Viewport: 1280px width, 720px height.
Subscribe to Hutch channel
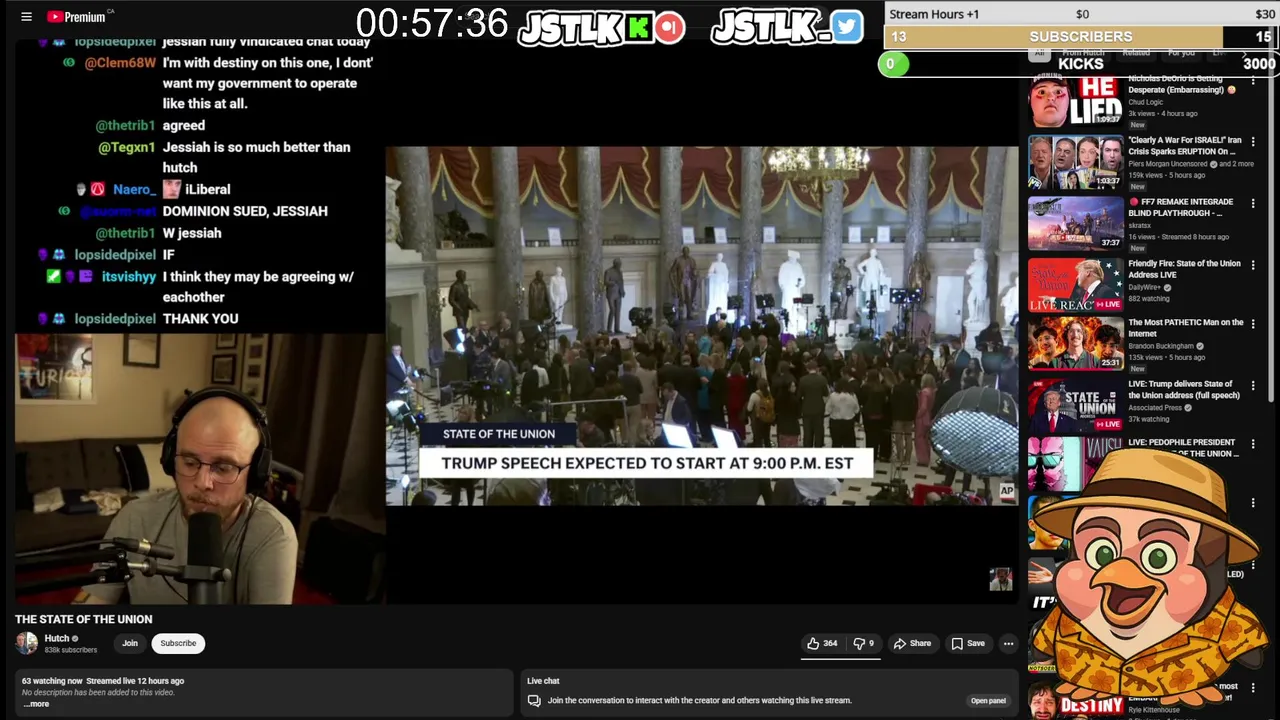178,643
